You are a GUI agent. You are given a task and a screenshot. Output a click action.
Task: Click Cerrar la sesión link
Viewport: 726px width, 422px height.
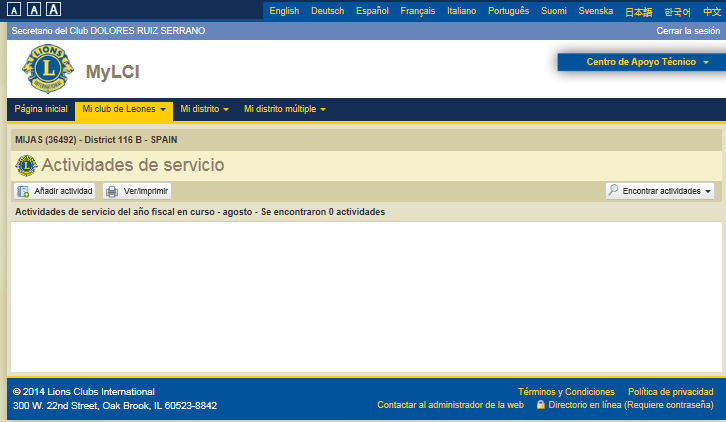688,31
